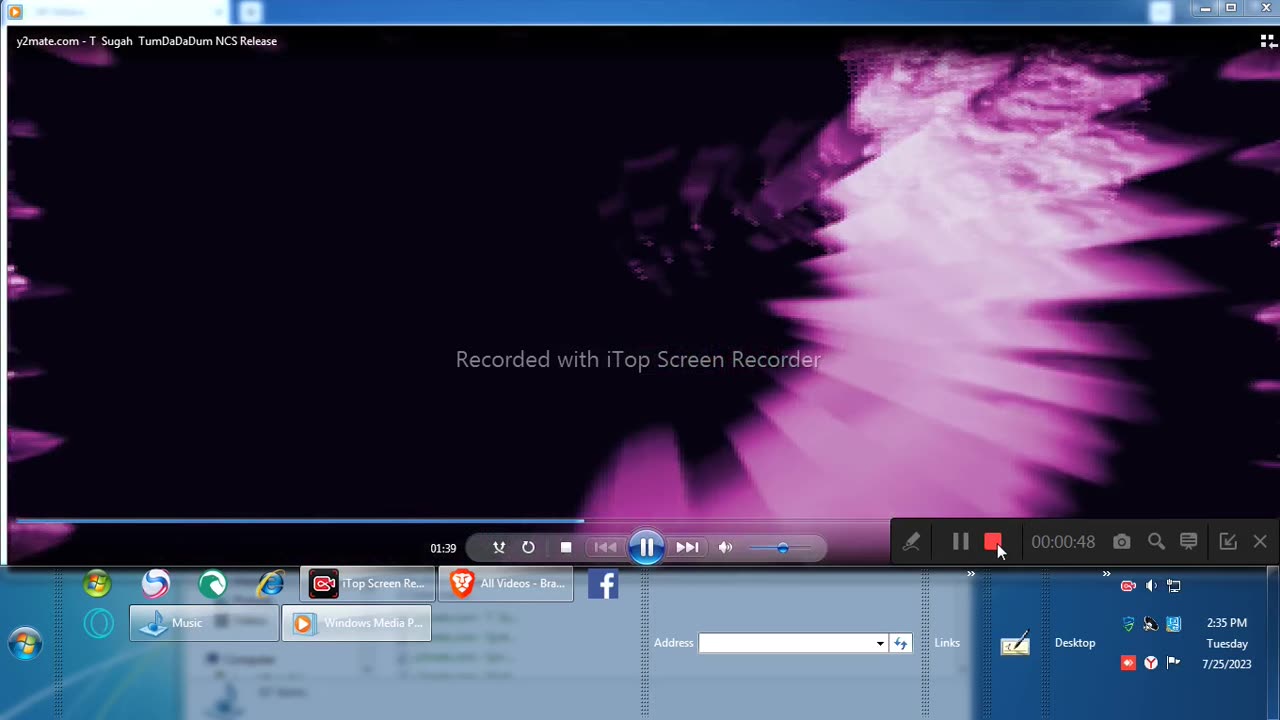Open the iTop recorder annotation pen
This screenshot has height=720, width=1280.
click(x=911, y=541)
